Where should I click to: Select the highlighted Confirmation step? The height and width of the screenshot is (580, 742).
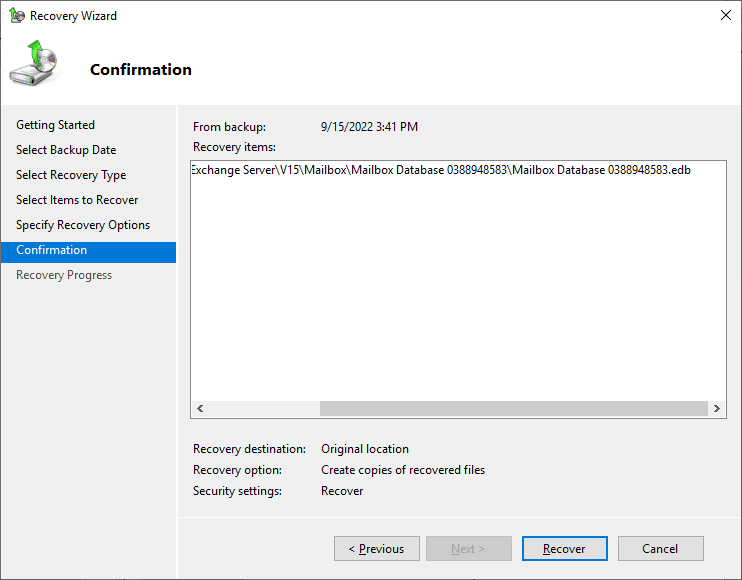click(x=88, y=252)
